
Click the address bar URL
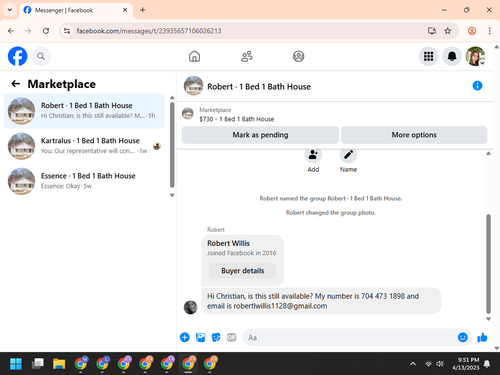click(x=149, y=31)
